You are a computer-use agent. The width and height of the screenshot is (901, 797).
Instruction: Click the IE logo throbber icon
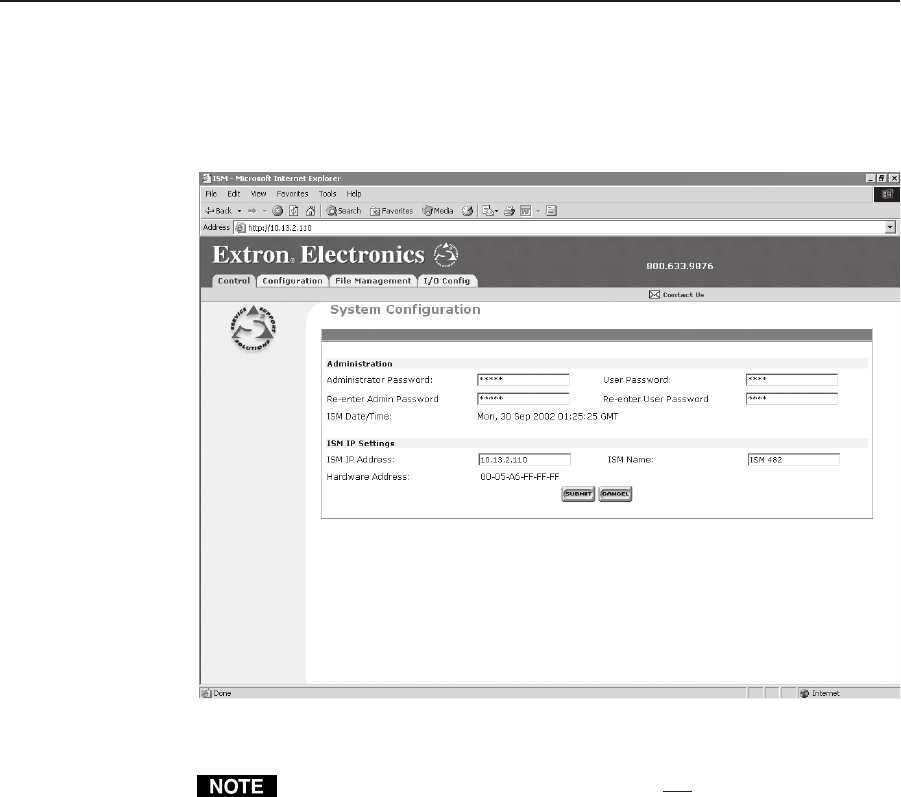pos(887,194)
